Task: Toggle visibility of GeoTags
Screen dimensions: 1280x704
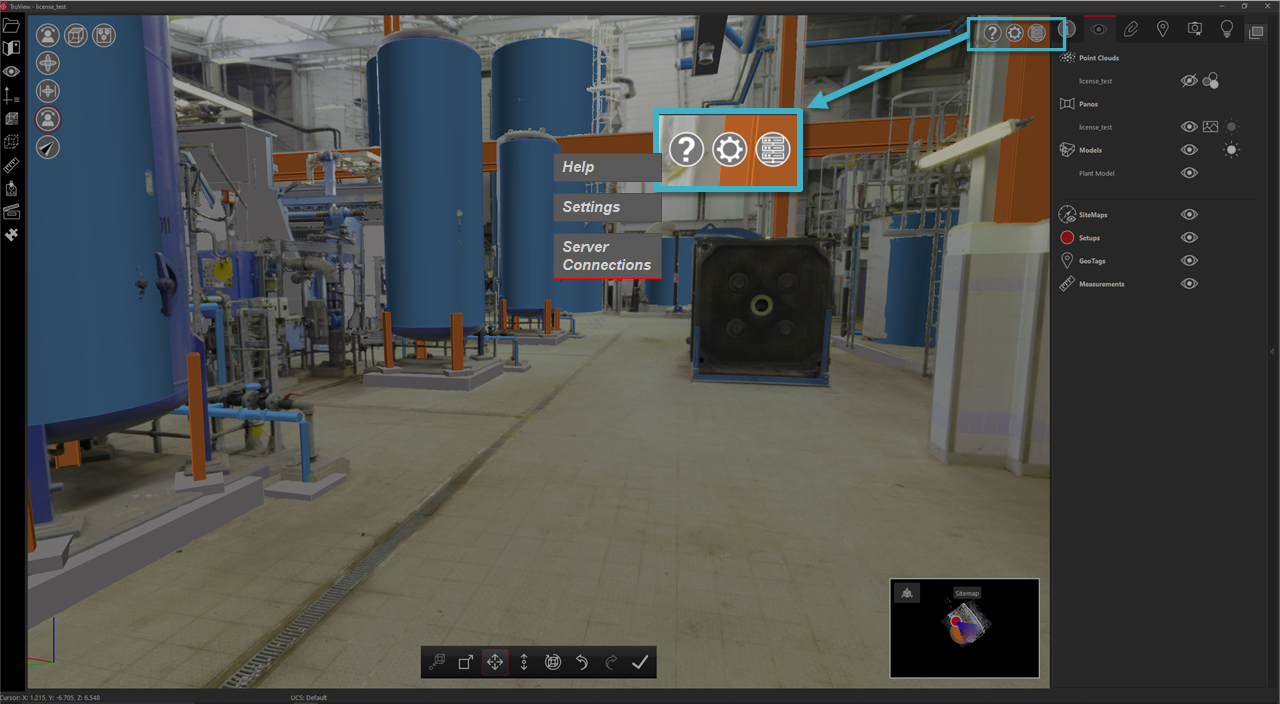Action: [x=1189, y=261]
